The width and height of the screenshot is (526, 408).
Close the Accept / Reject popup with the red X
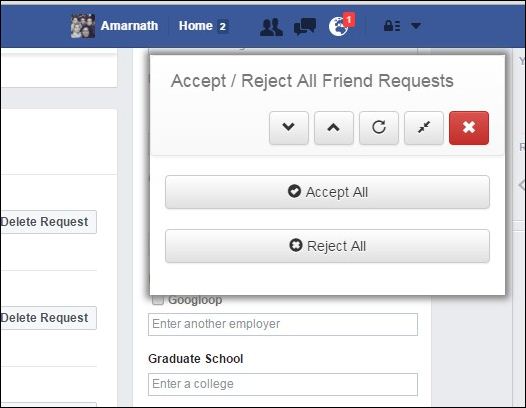(469, 128)
